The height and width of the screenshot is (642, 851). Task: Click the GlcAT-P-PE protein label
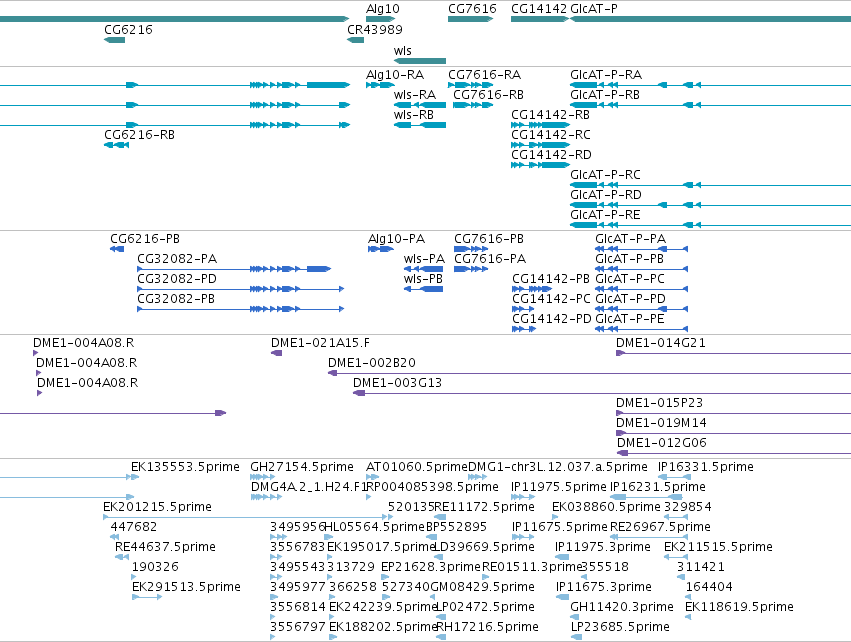click(630, 319)
